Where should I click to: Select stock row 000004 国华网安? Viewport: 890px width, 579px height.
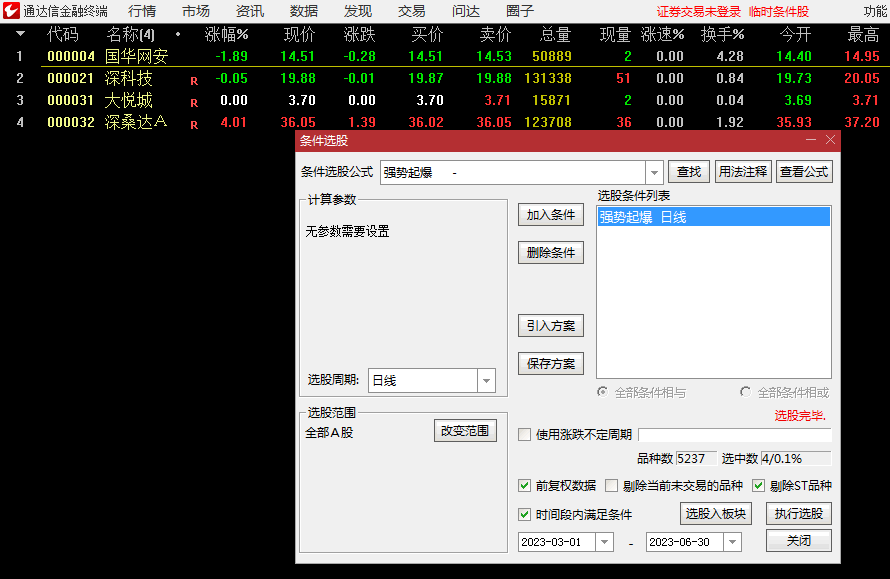click(445, 56)
